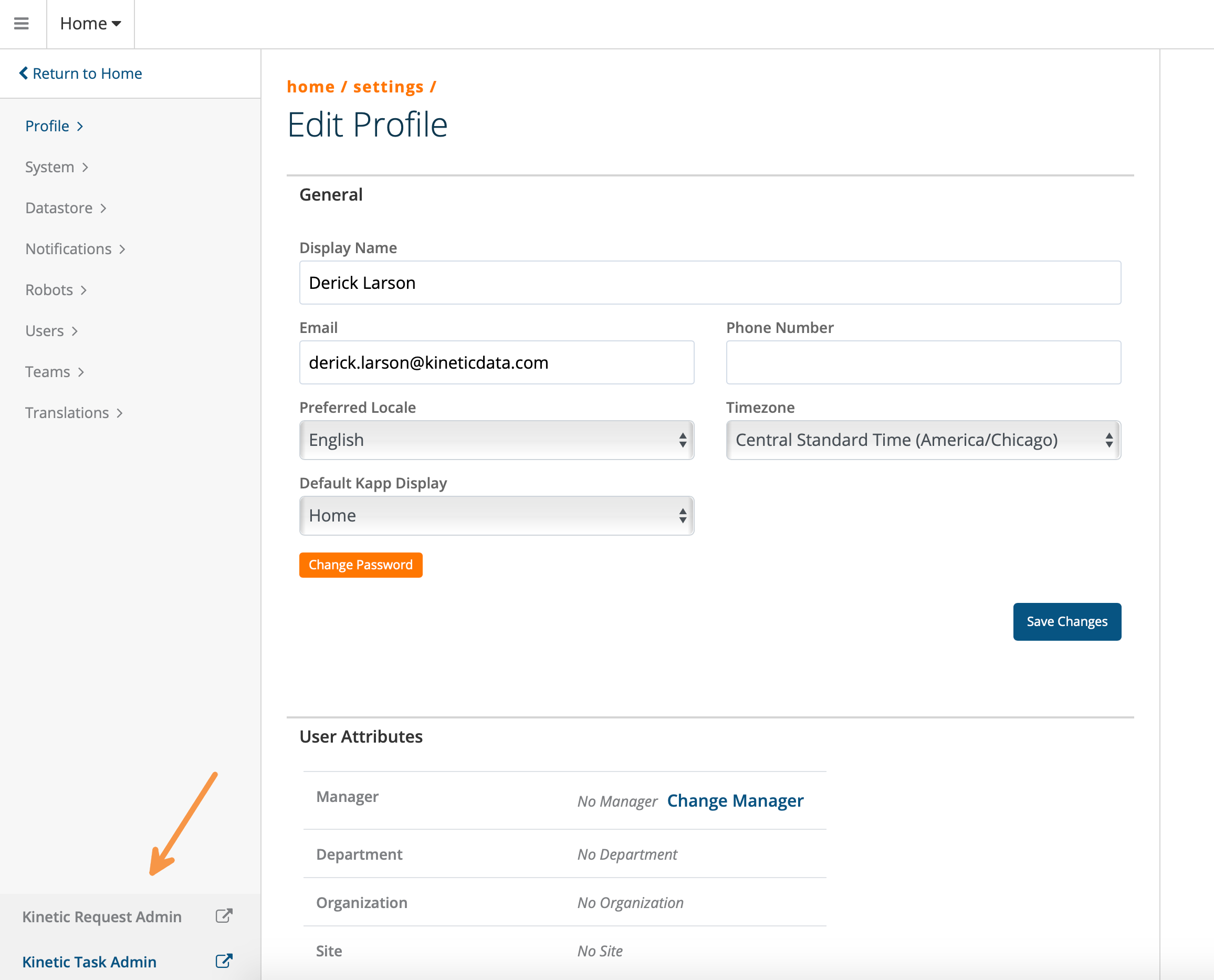Open external link icon for Kinetic Request Admin
Viewport: 1214px width, 980px height.
click(224, 915)
